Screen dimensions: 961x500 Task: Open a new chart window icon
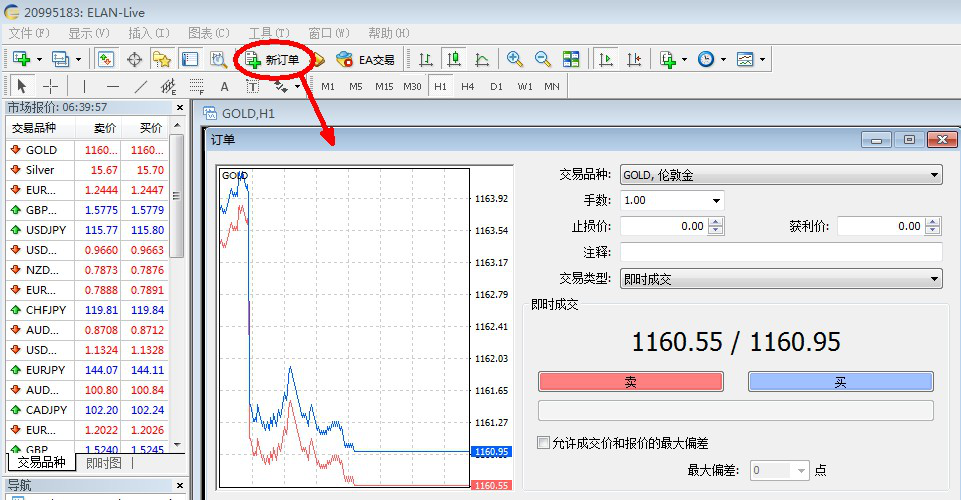click(x=21, y=59)
